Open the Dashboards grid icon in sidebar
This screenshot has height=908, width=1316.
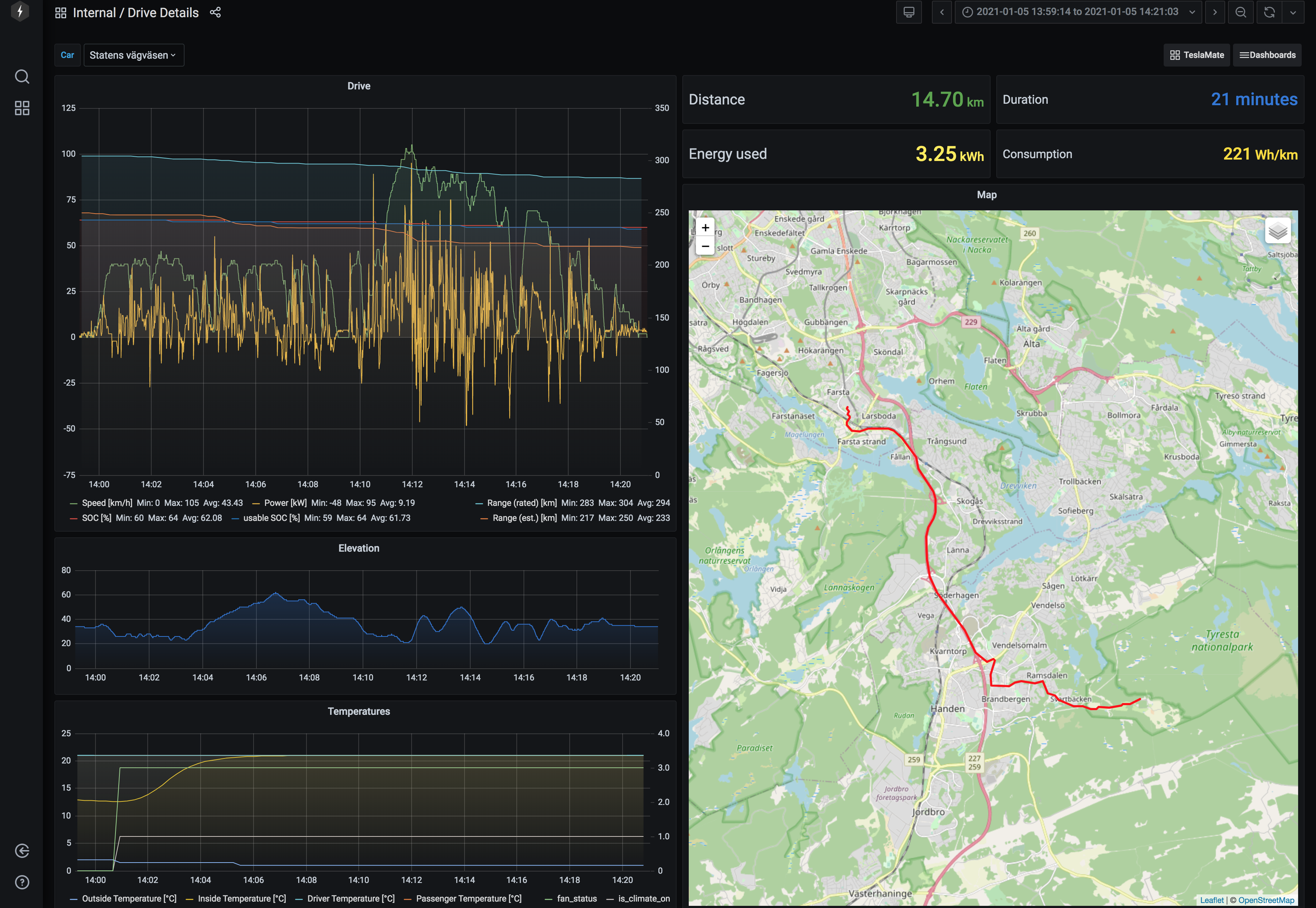click(21, 108)
